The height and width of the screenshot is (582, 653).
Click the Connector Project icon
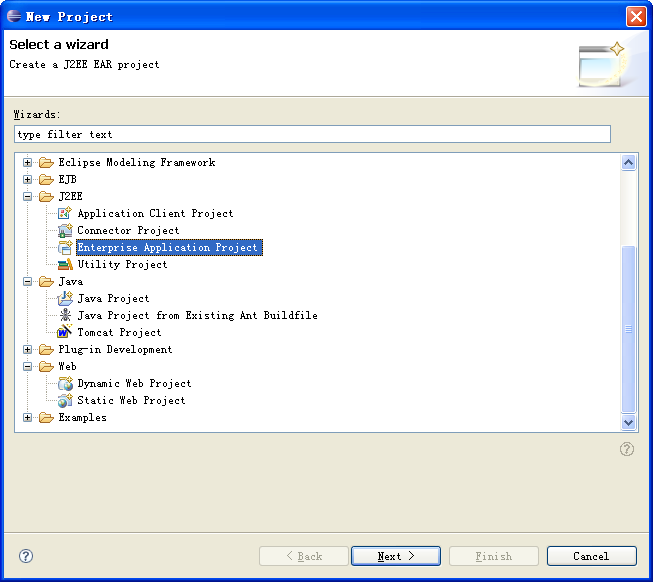click(65, 230)
